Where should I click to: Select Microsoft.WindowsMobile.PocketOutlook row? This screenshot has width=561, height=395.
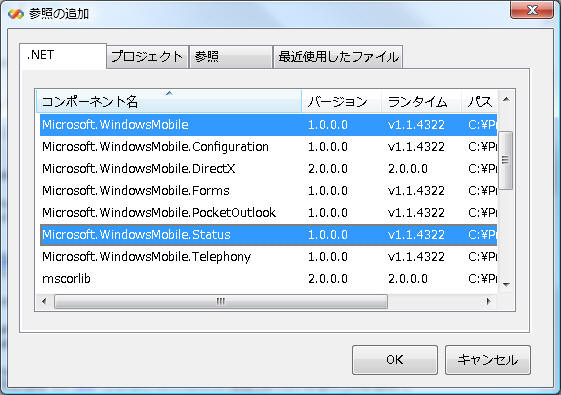268,213
